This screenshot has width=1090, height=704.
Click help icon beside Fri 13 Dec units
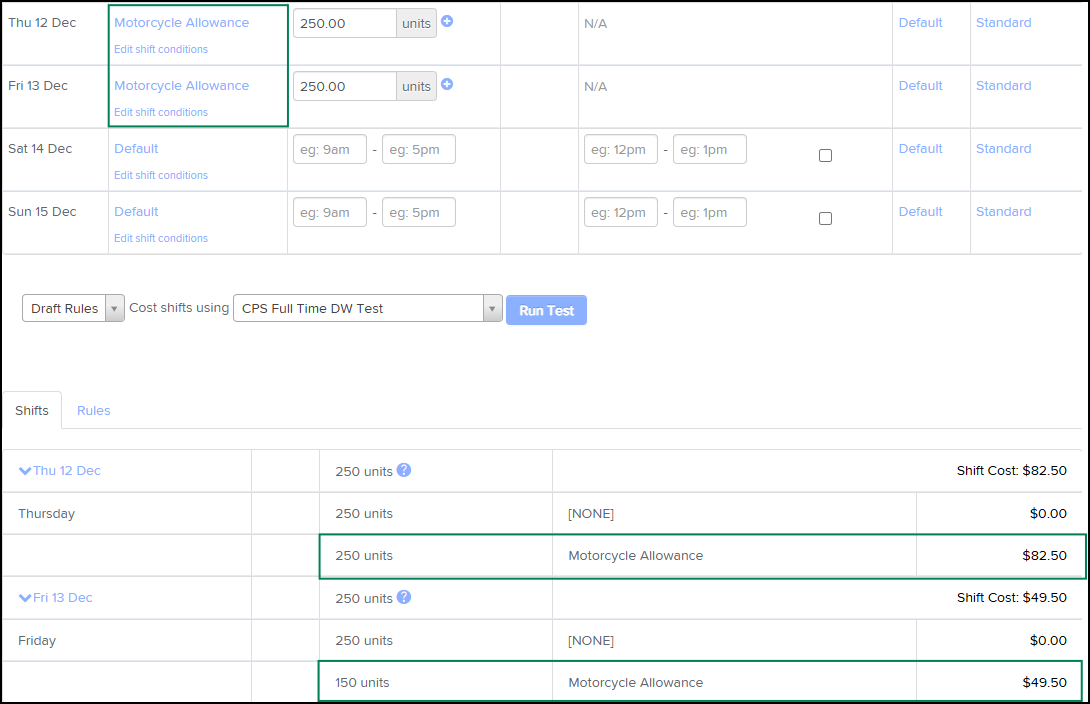404,597
